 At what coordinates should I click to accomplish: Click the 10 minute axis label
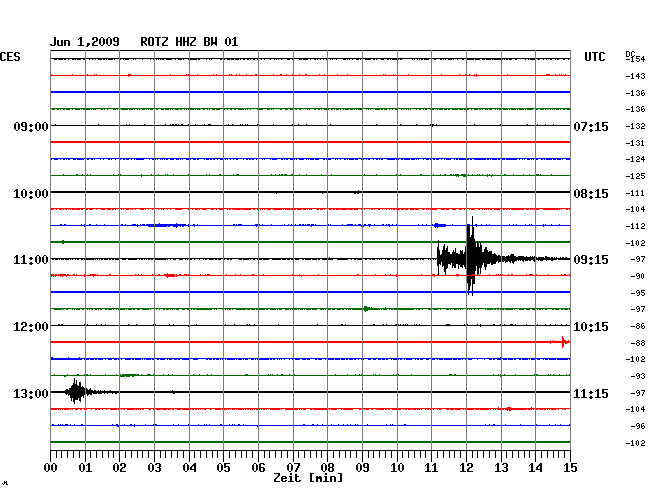point(397,468)
